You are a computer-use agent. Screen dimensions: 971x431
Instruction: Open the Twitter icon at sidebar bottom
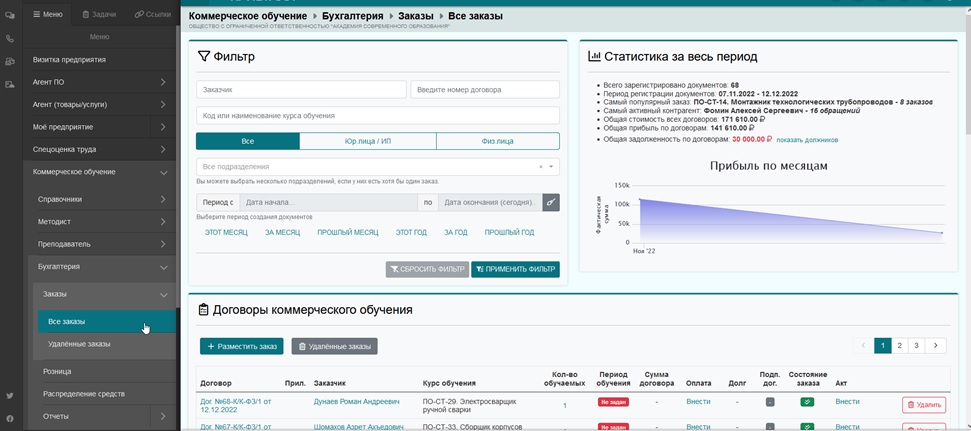point(9,396)
